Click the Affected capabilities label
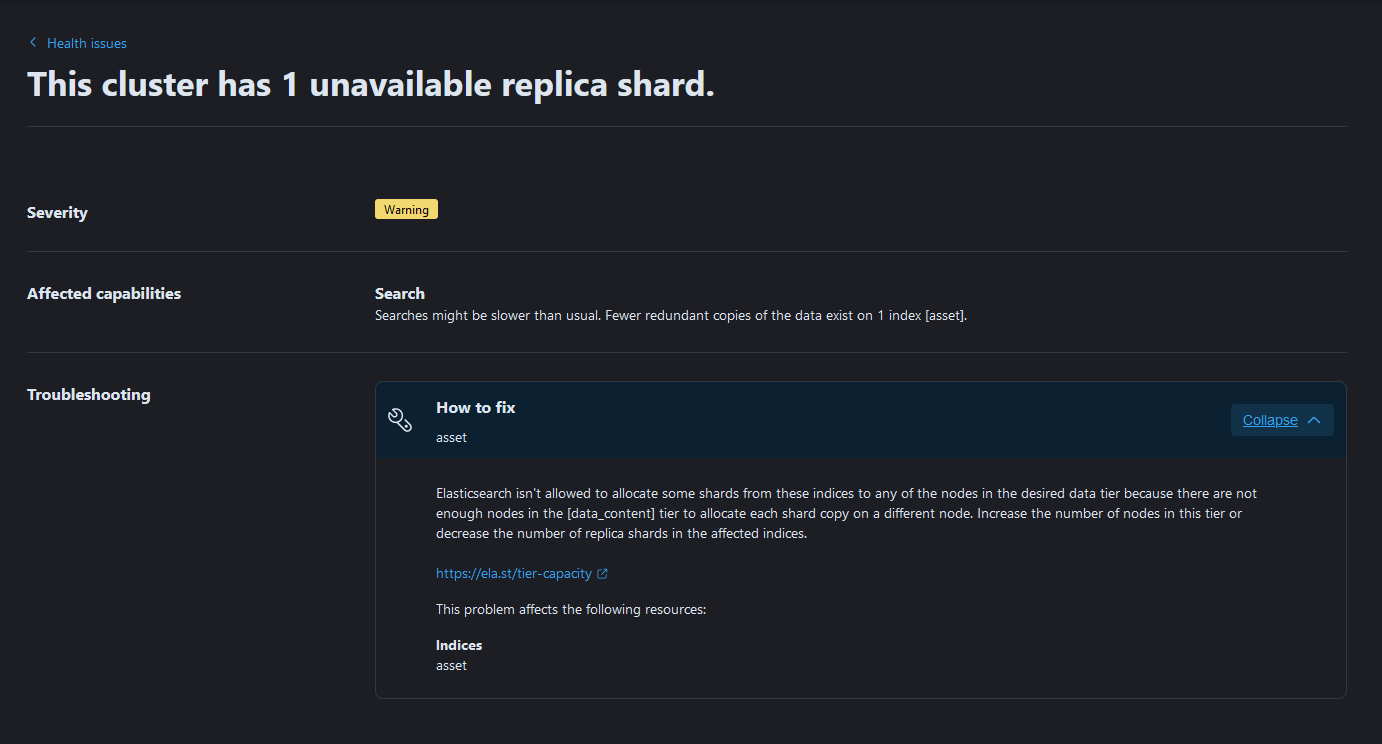1382x744 pixels. pos(104,294)
